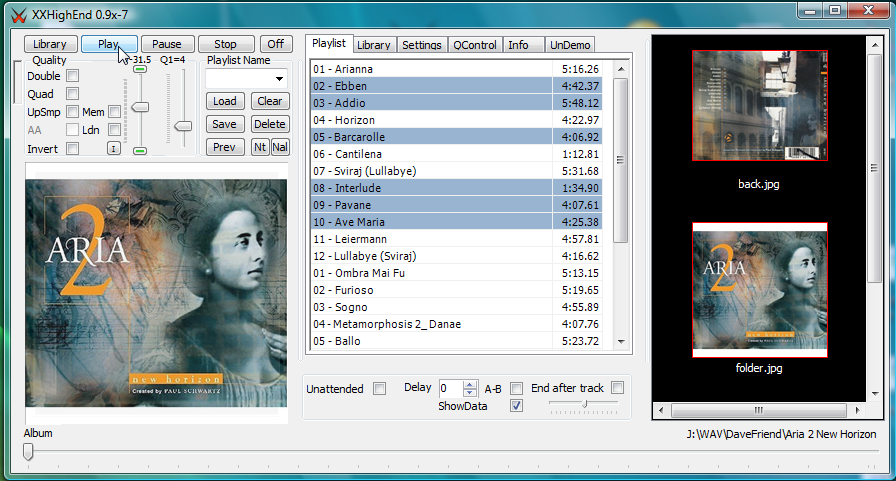This screenshot has height=481, width=896.
Task: Check the Unattended checkbox
Action: click(379, 388)
